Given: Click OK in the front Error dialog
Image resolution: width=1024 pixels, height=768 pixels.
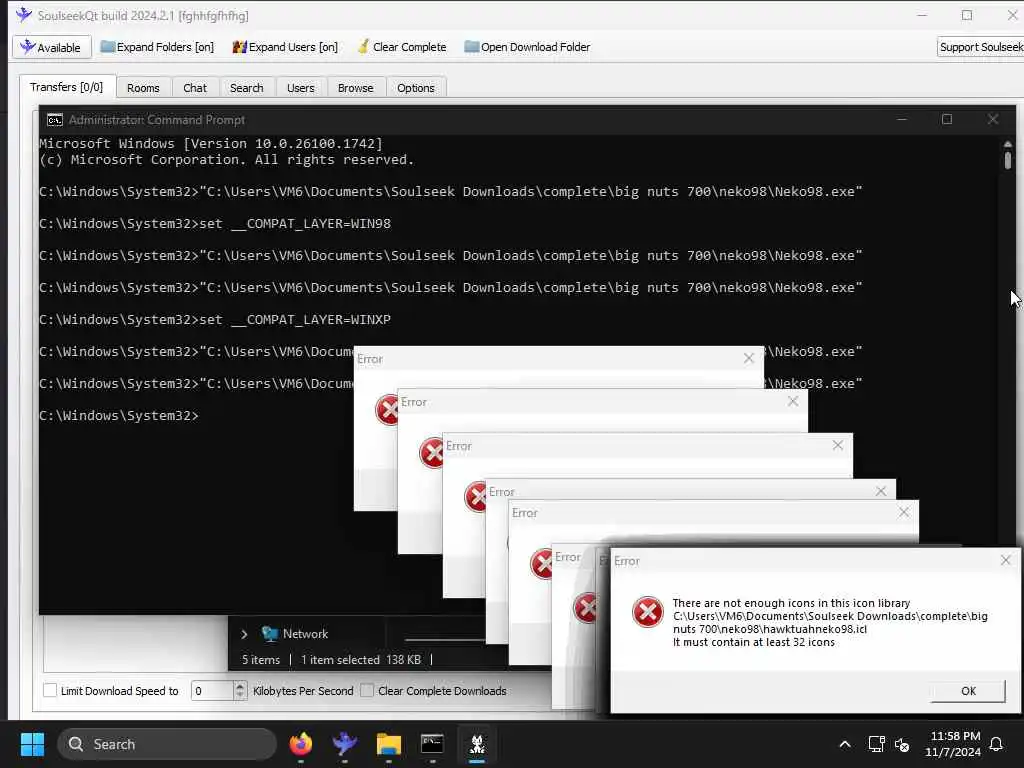Looking at the screenshot, I should pyautogui.click(x=968, y=691).
